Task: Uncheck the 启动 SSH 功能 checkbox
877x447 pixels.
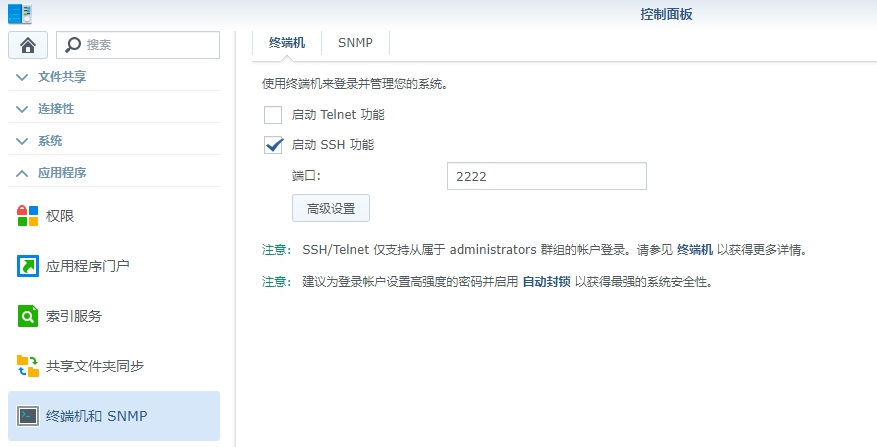Action: pos(273,145)
